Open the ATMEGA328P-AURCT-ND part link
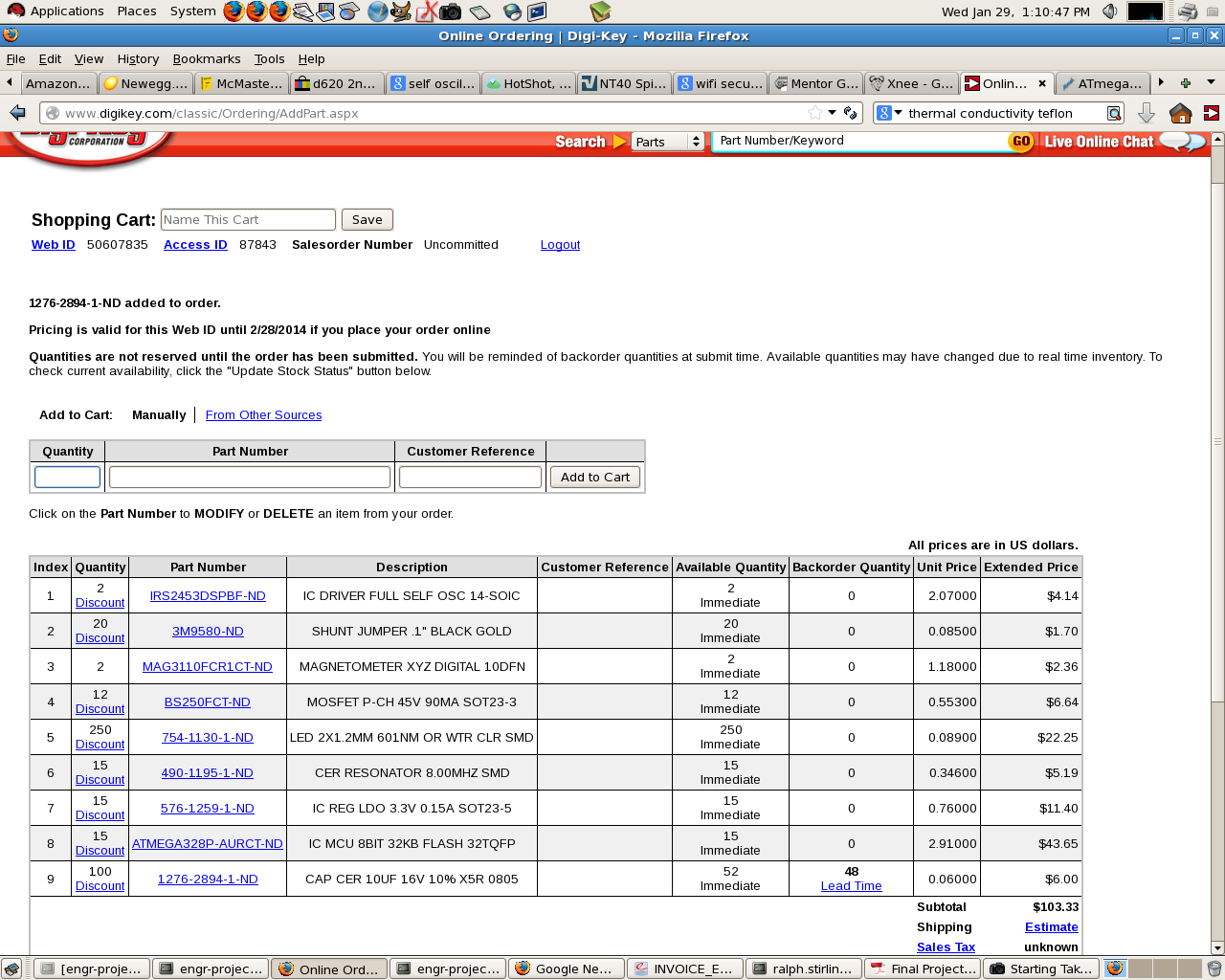This screenshot has width=1225, height=980. coord(208,843)
